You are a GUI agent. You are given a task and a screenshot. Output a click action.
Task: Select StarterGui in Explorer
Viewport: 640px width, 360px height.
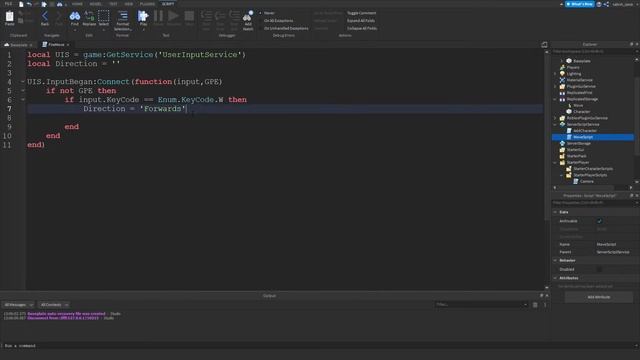coord(575,150)
